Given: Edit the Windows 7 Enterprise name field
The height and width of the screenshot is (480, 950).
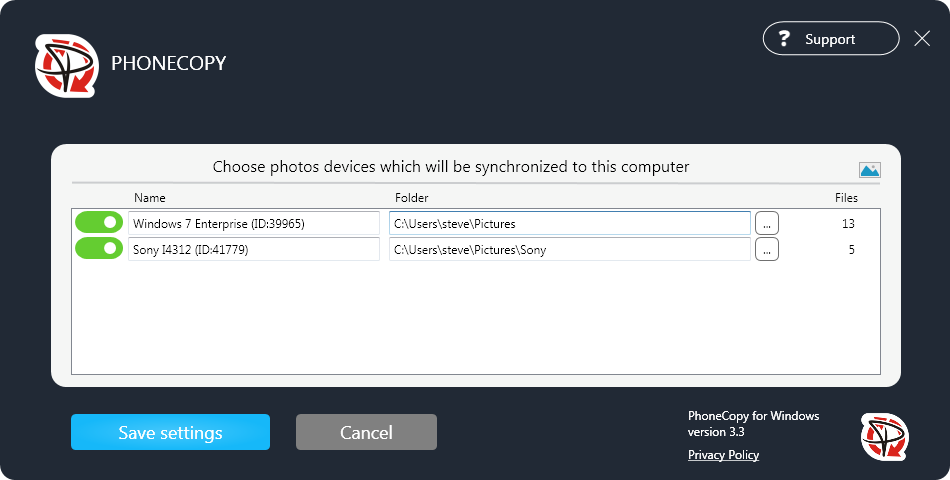Looking at the screenshot, I should (254, 223).
